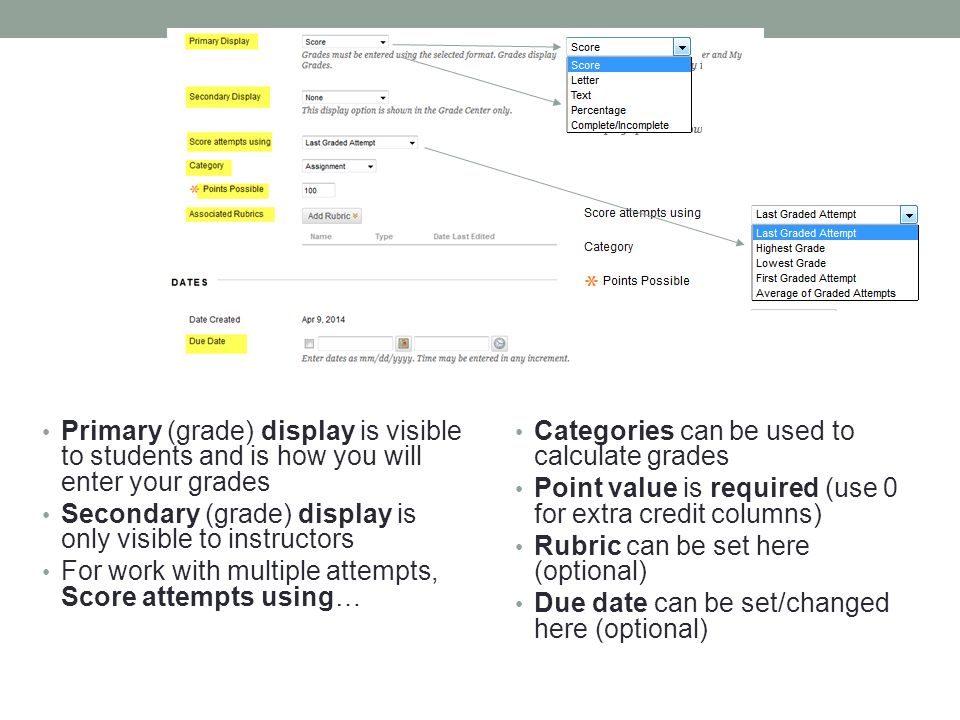Click the Date Created value Apr 9, 2014
Viewport: 960px width, 720px height.
(323, 320)
